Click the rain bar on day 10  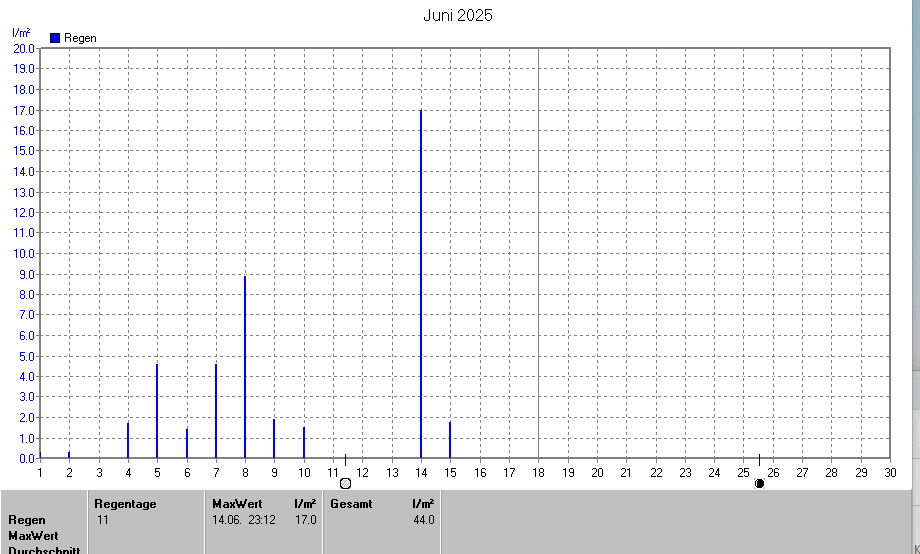(x=304, y=442)
